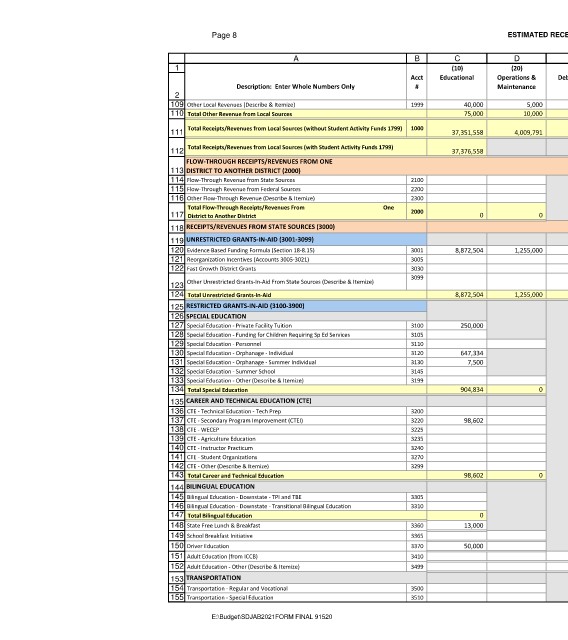Select 'Total Other Revenue from Local Sources'
Image resolution: width=568 pixels, height=640 pixels.
click(240, 114)
